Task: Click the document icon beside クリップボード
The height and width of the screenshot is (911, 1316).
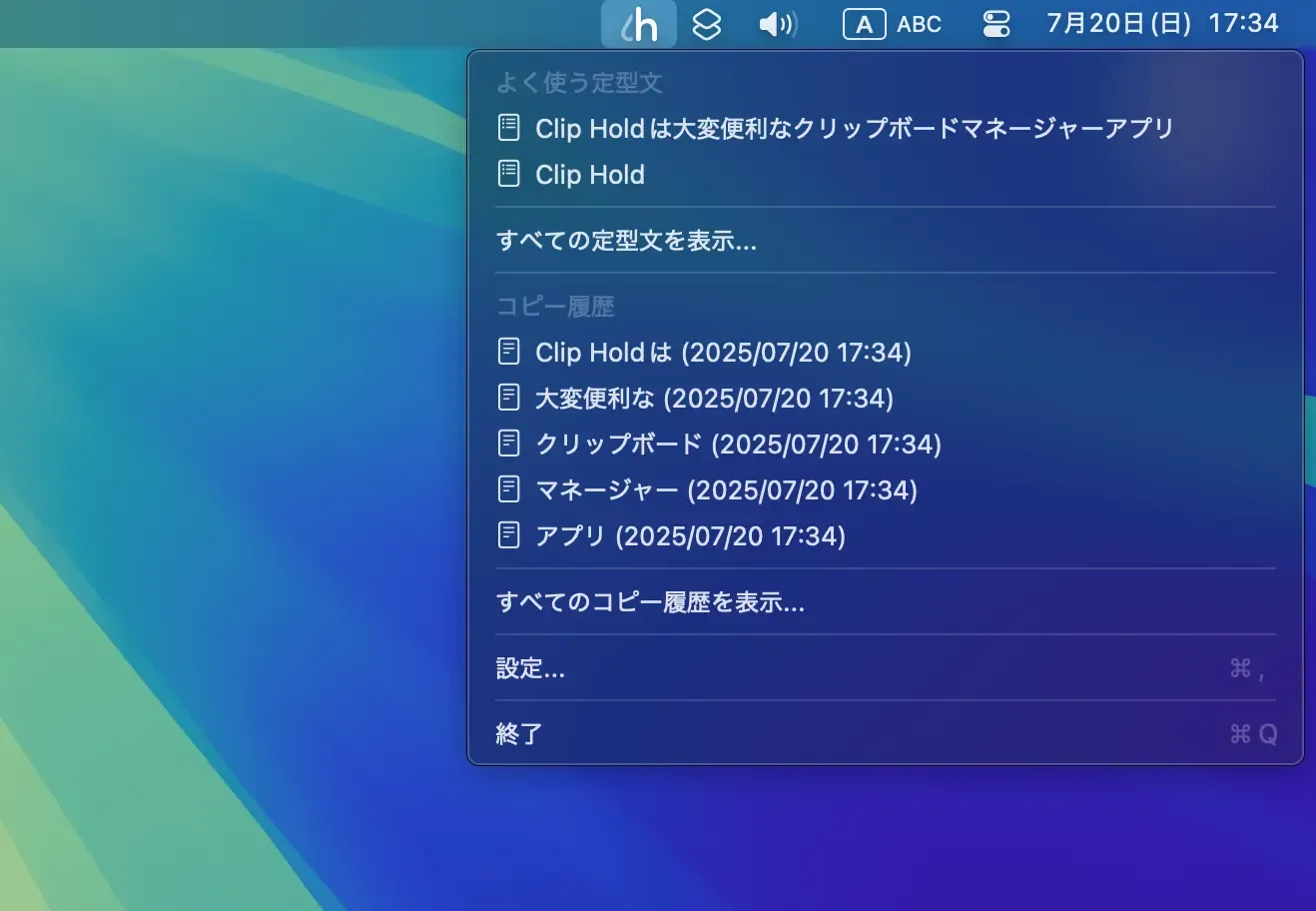Action: point(509,443)
